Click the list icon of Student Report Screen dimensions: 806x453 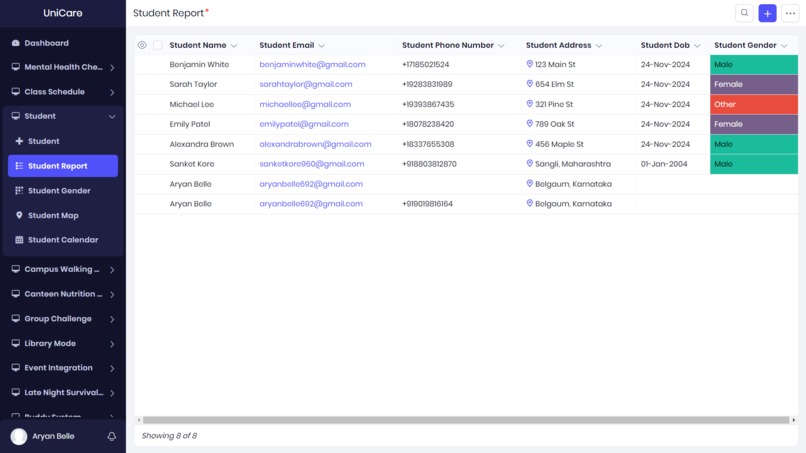19,166
